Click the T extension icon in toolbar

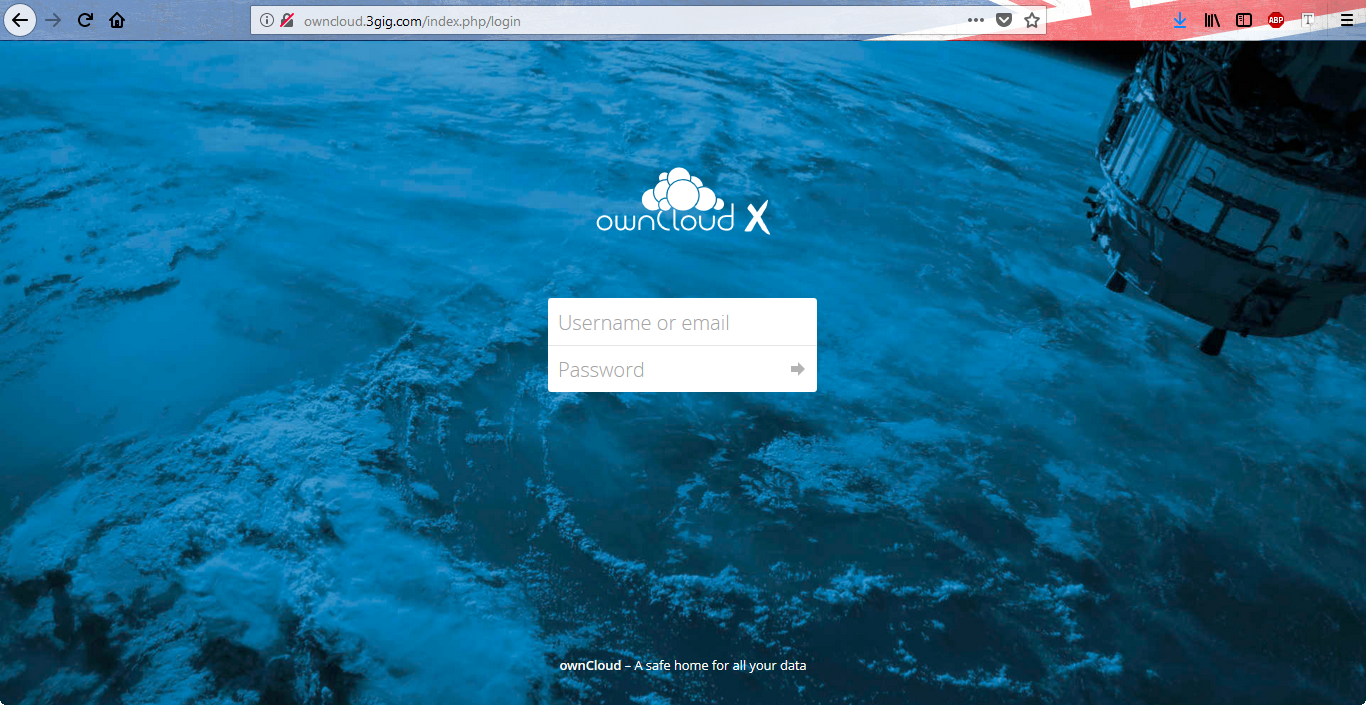click(x=1308, y=20)
